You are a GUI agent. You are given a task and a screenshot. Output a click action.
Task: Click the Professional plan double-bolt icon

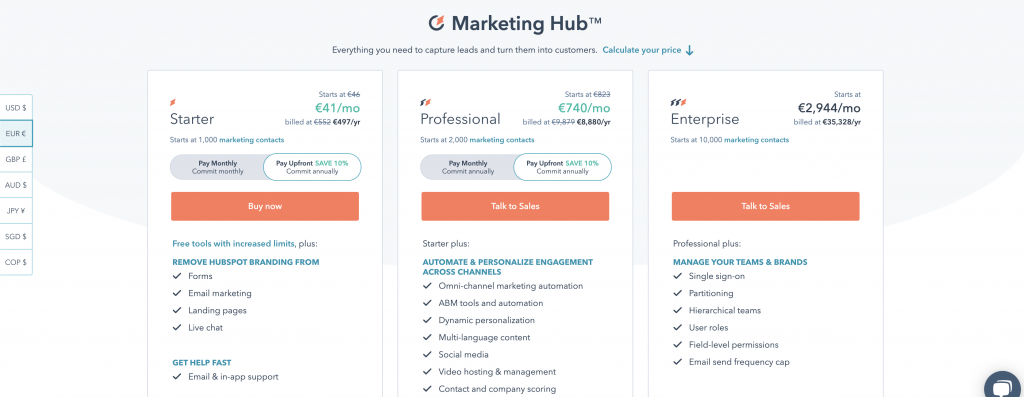425,103
